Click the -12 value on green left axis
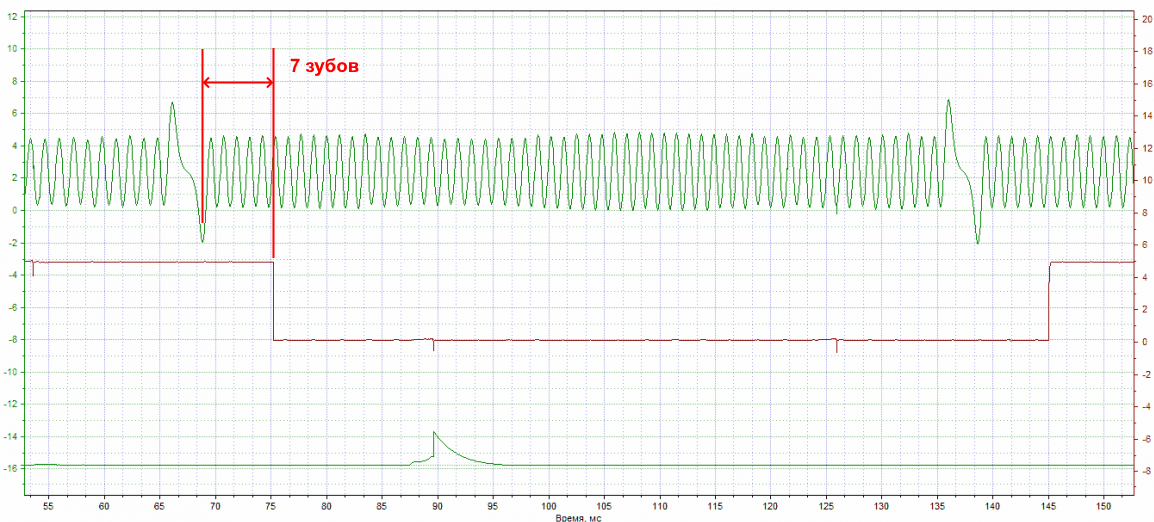 (10, 404)
